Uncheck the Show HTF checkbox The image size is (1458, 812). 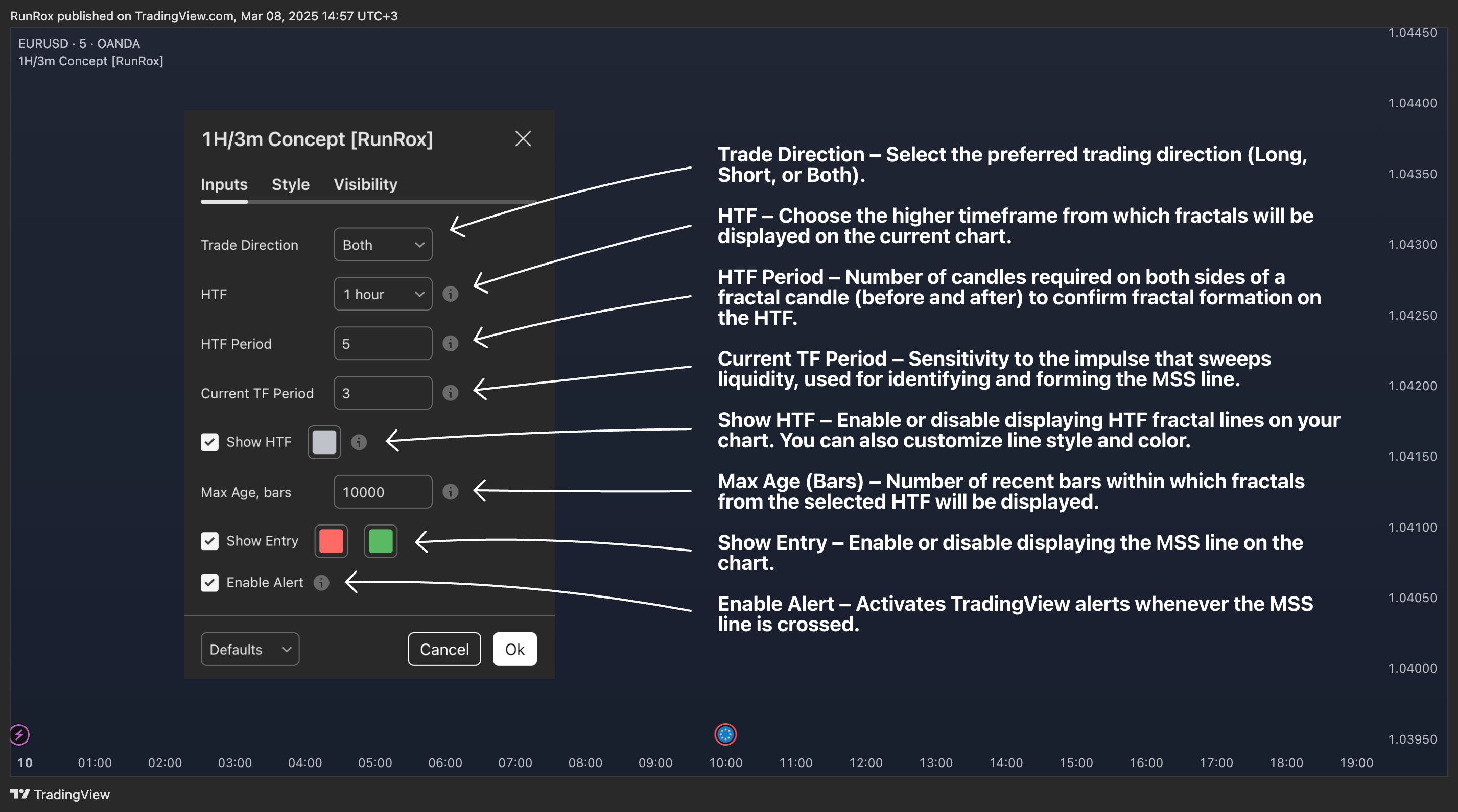[x=210, y=442]
